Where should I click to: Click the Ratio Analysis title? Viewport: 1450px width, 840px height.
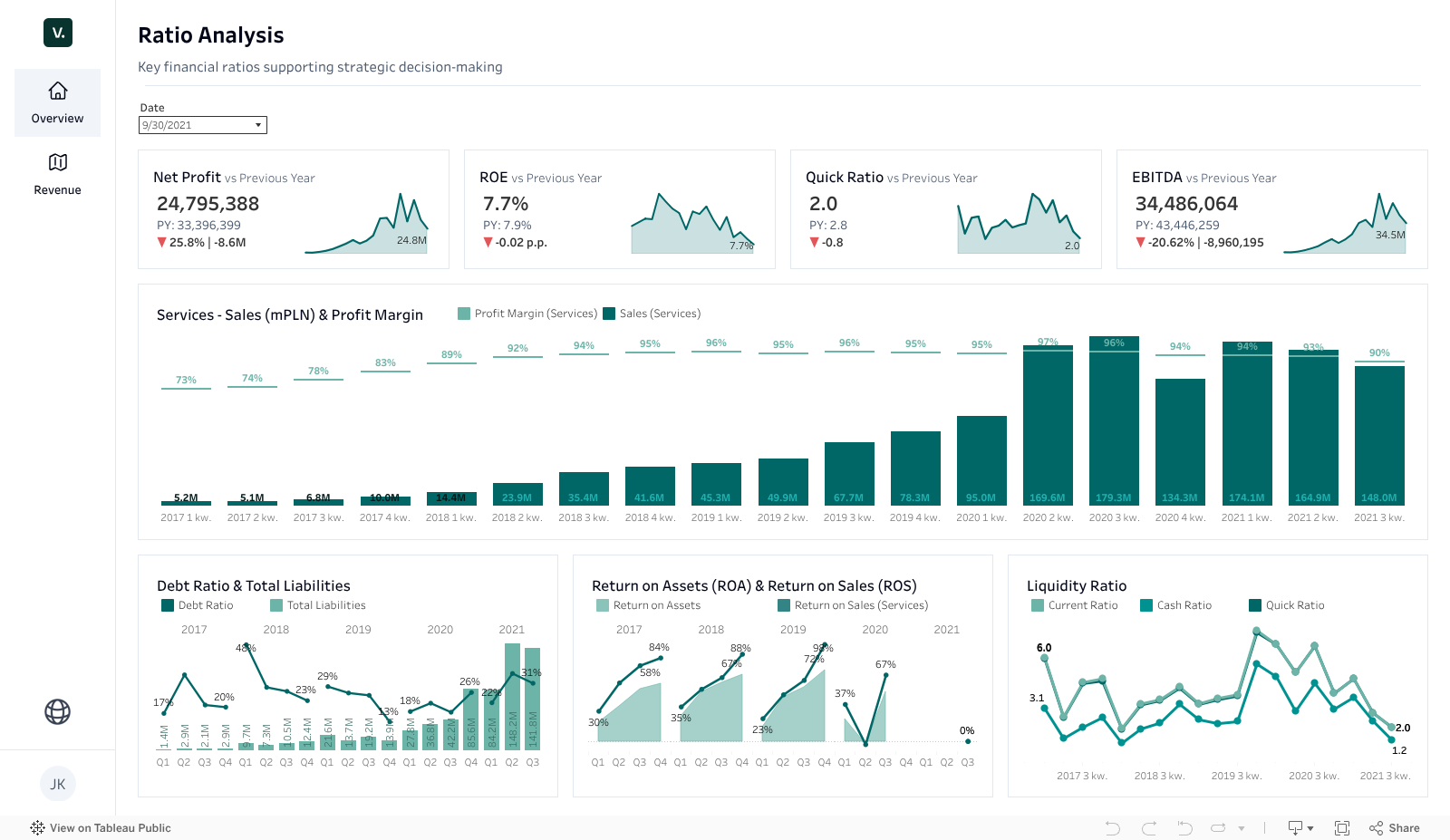tap(211, 35)
